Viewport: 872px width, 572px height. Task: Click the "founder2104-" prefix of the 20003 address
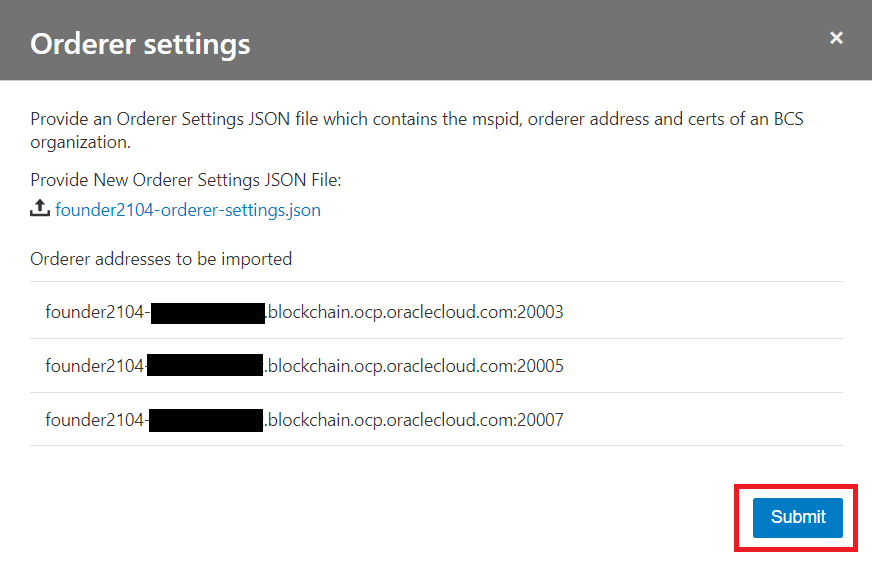96,312
